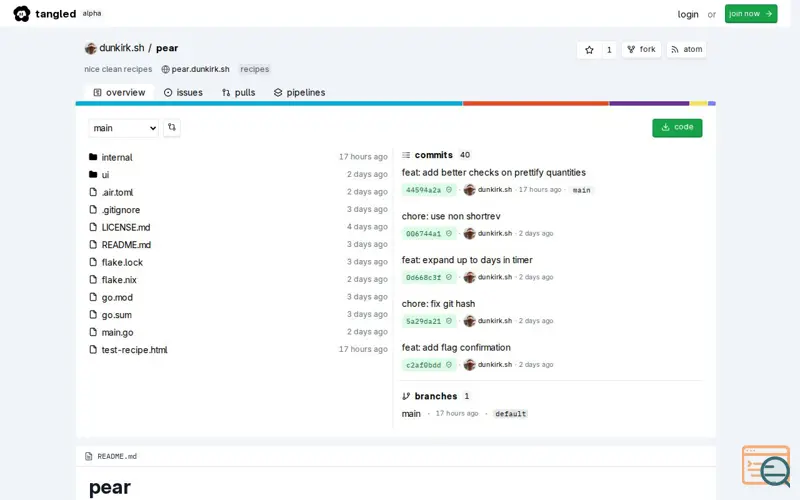Click the login link
This screenshot has height=500, width=800.
[x=688, y=14]
